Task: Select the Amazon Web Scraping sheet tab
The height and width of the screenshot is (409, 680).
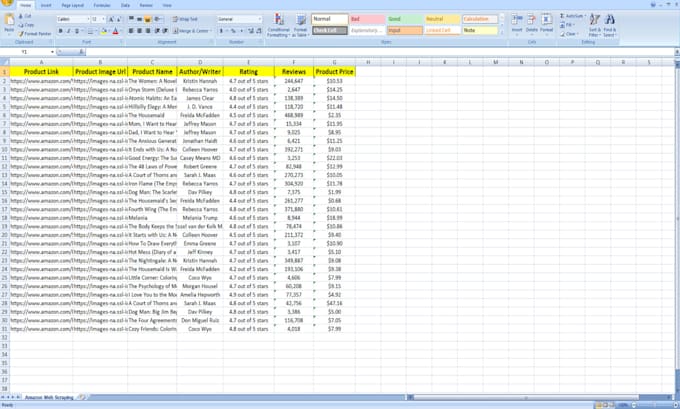Action: [x=49, y=397]
